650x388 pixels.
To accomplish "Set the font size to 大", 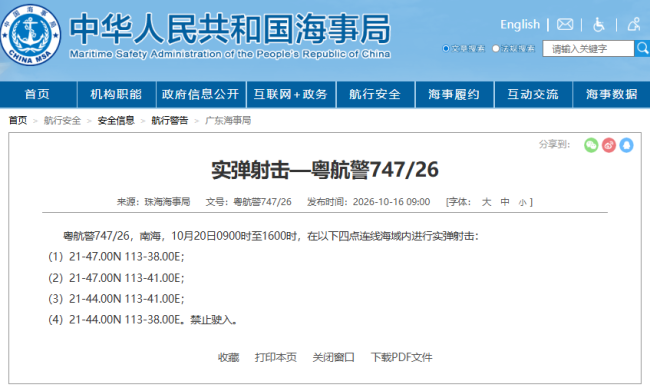I will pyautogui.click(x=486, y=202).
